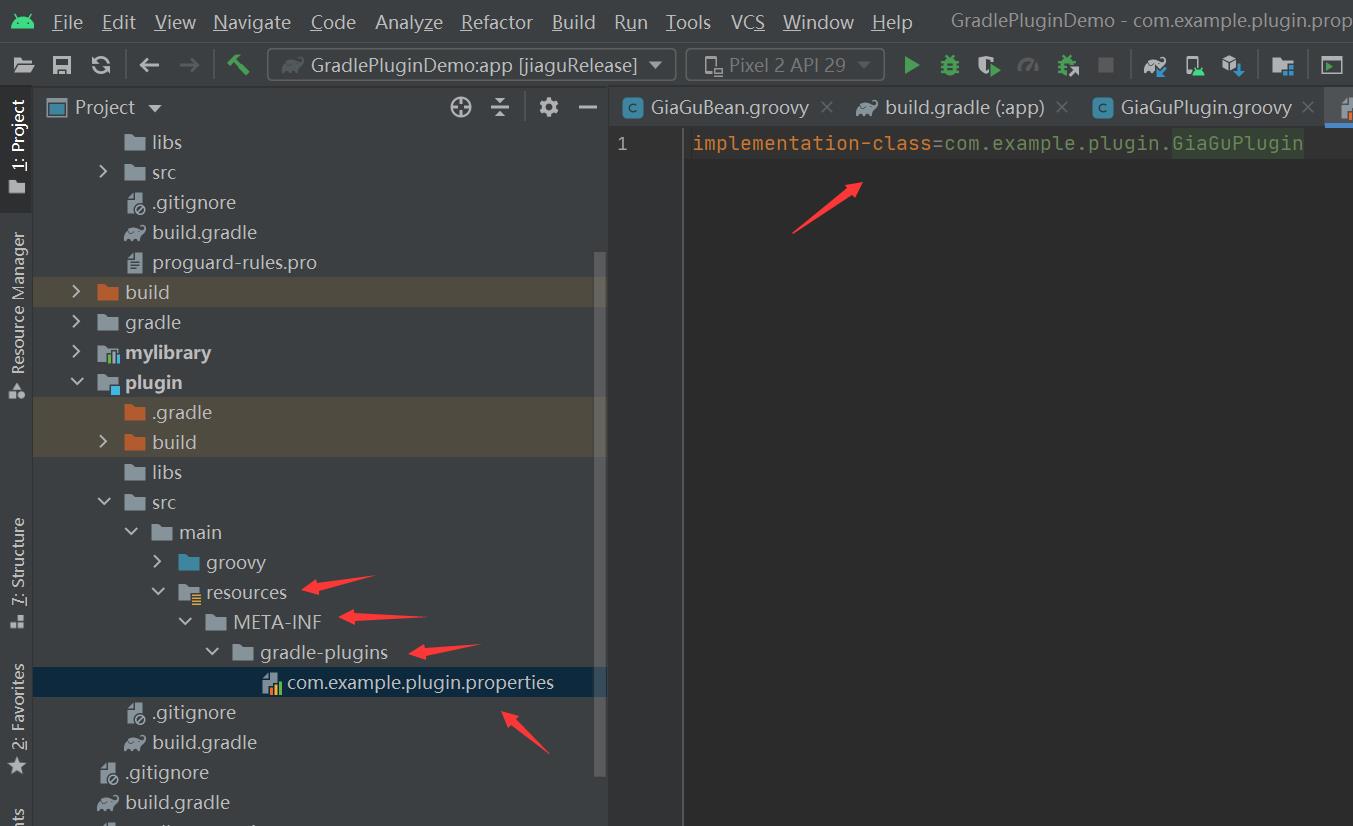Attach debugger to Android process icon
The image size is (1353, 826).
tap(1068, 65)
